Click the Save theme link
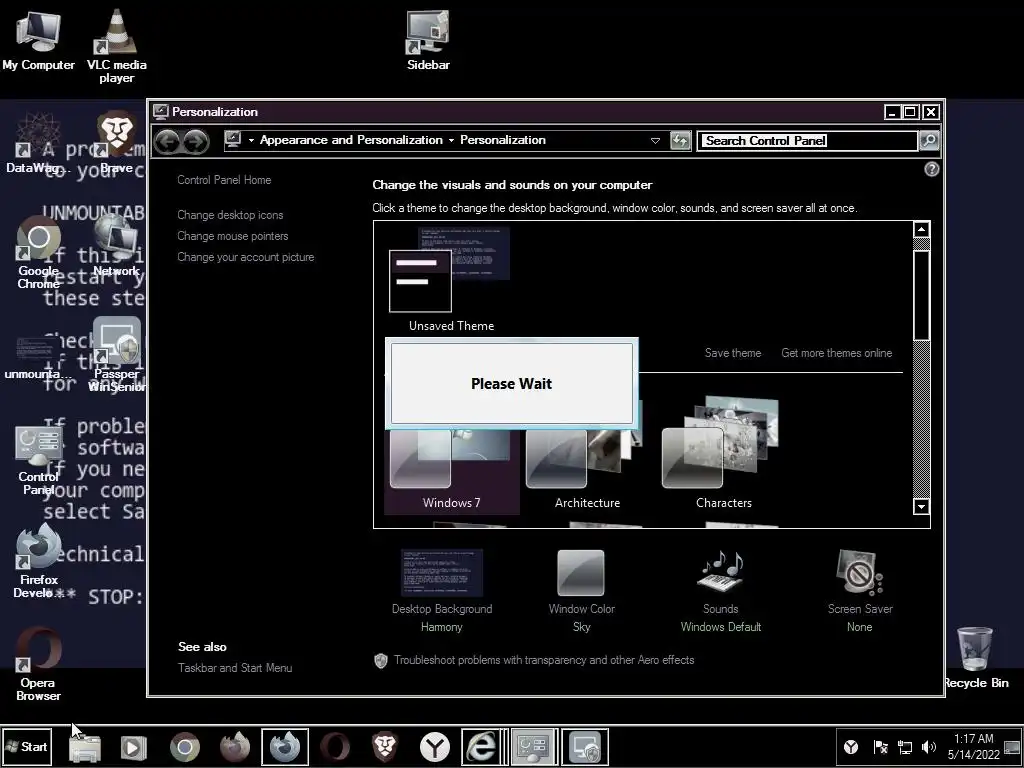The image size is (1024, 768). [x=733, y=353]
